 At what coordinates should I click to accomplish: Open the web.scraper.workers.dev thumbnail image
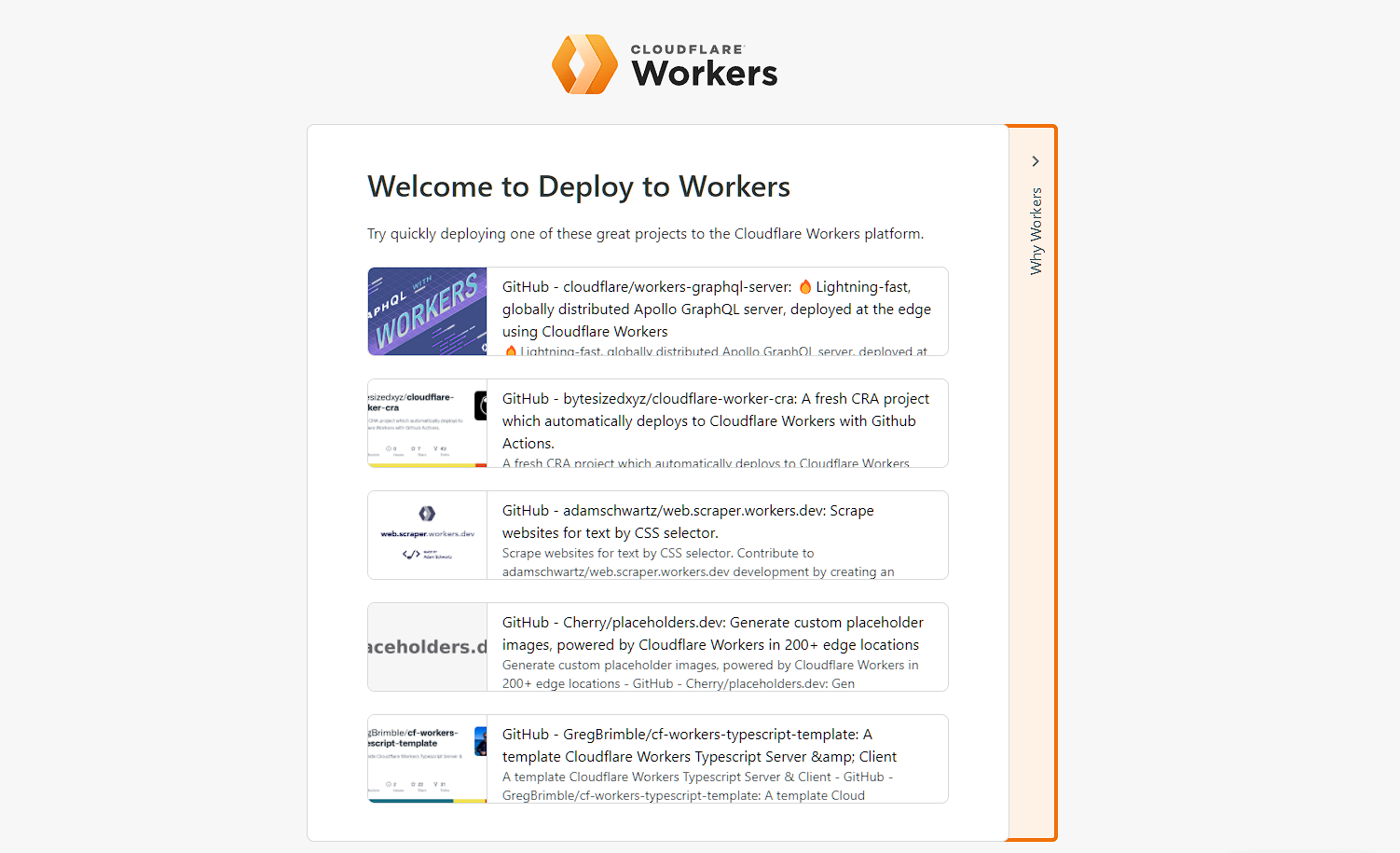[x=428, y=535]
